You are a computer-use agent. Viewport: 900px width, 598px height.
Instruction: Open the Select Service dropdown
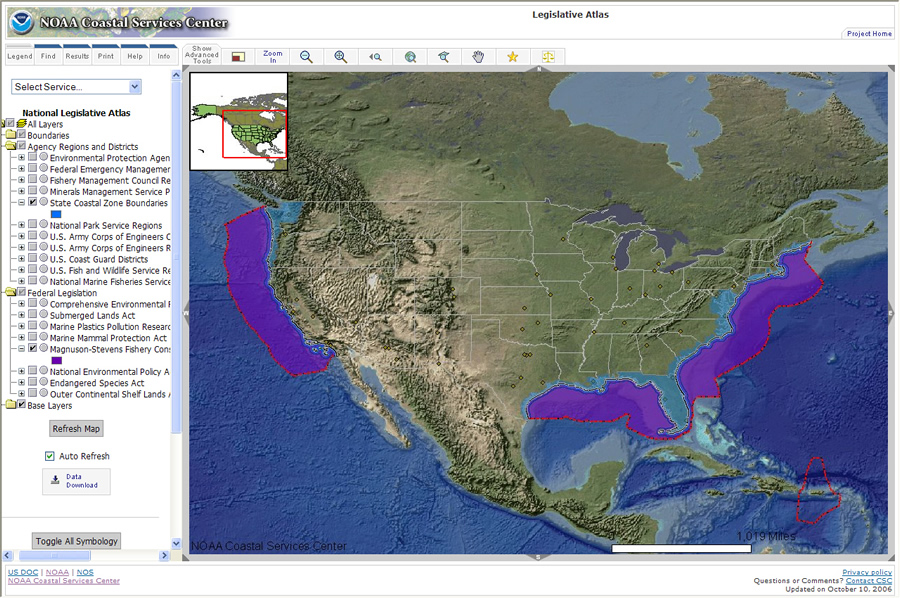tap(76, 87)
